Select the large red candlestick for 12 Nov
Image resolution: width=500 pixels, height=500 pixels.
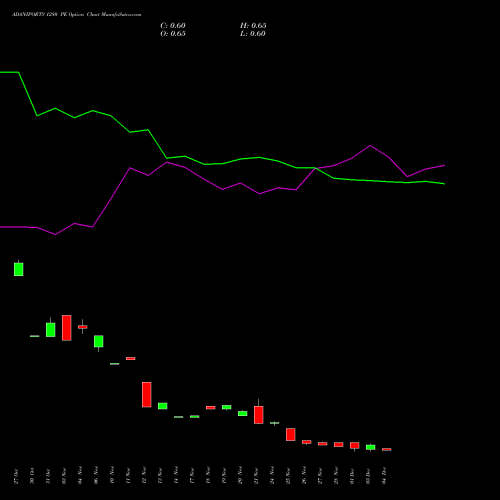click(x=147, y=395)
